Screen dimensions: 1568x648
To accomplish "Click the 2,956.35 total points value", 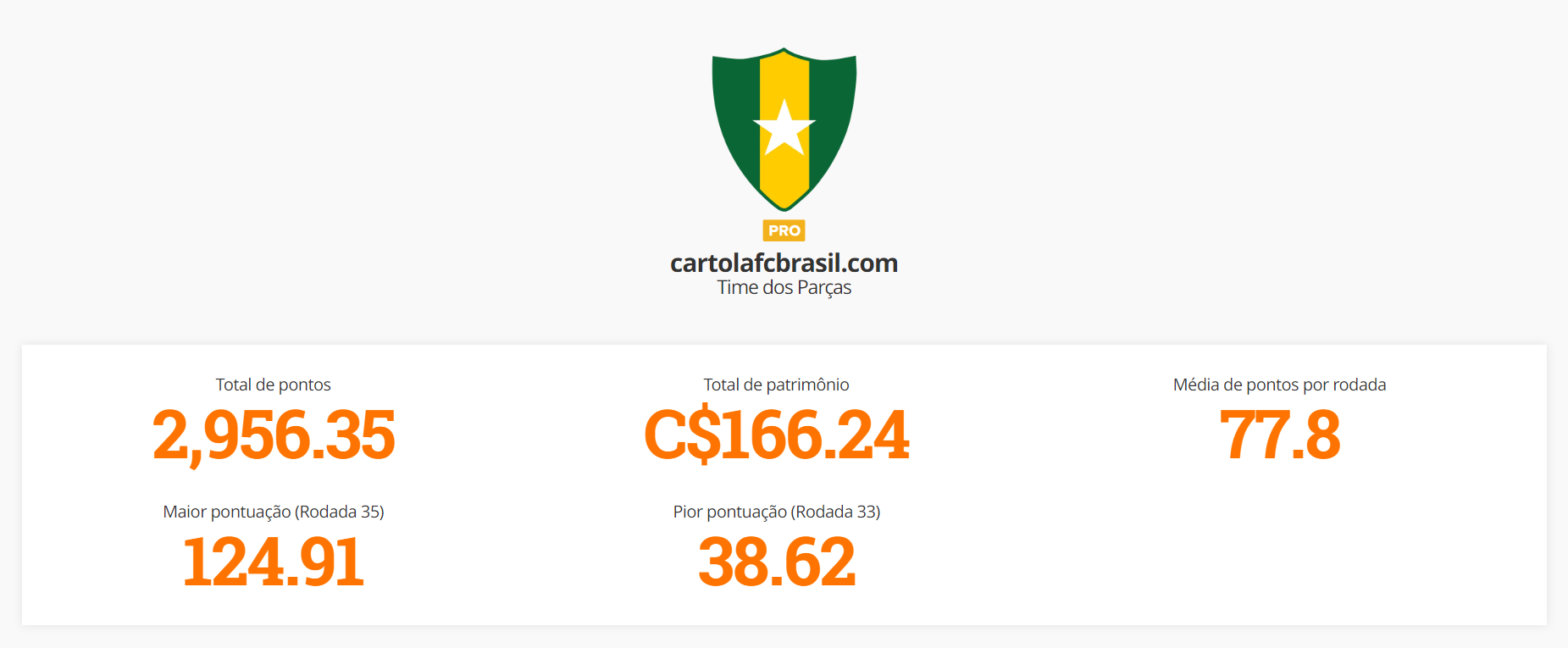I will 274,435.
